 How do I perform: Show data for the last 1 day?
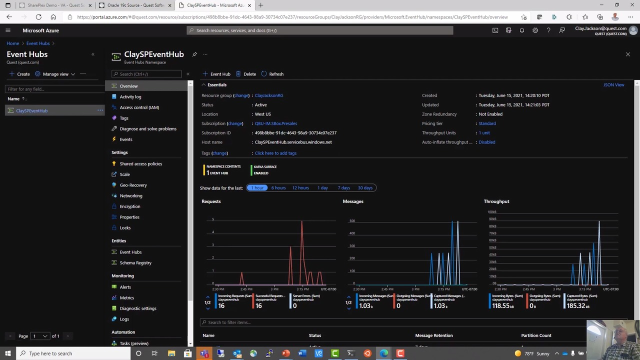(322, 188)
